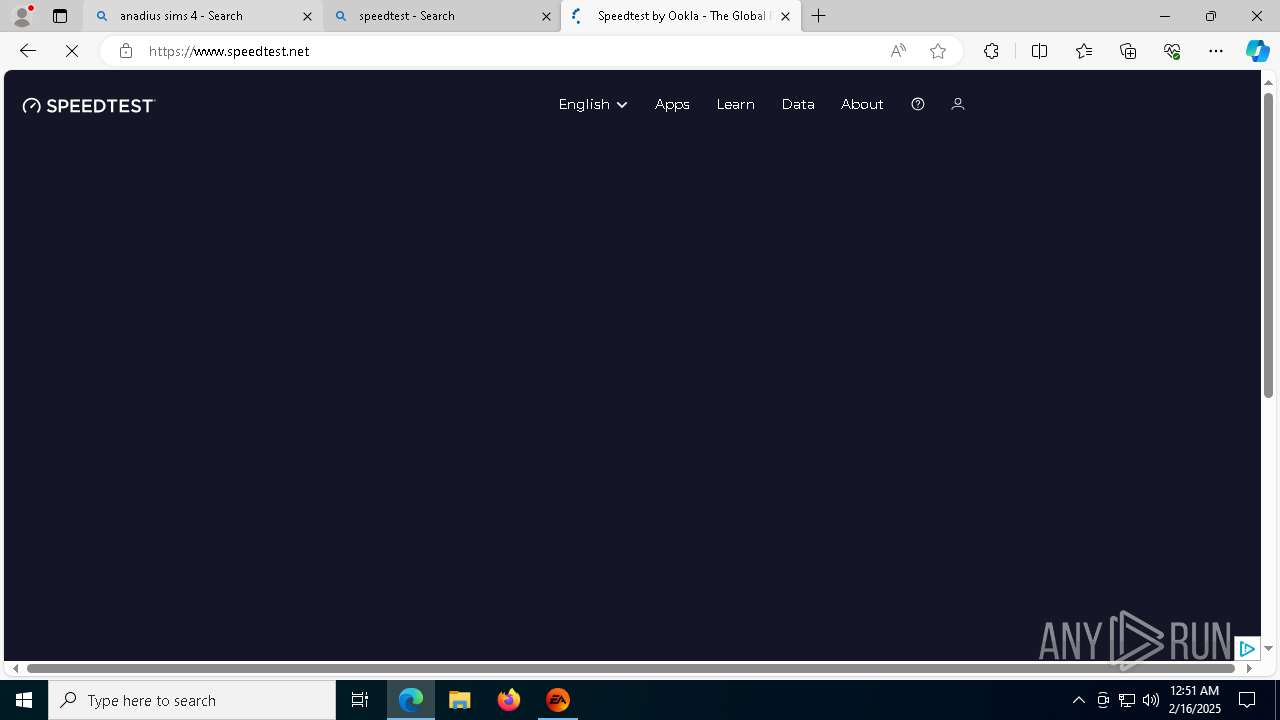Open the clock and date flyout
The width and height of the screenshot is (1280, 720).
point(1194,700)
